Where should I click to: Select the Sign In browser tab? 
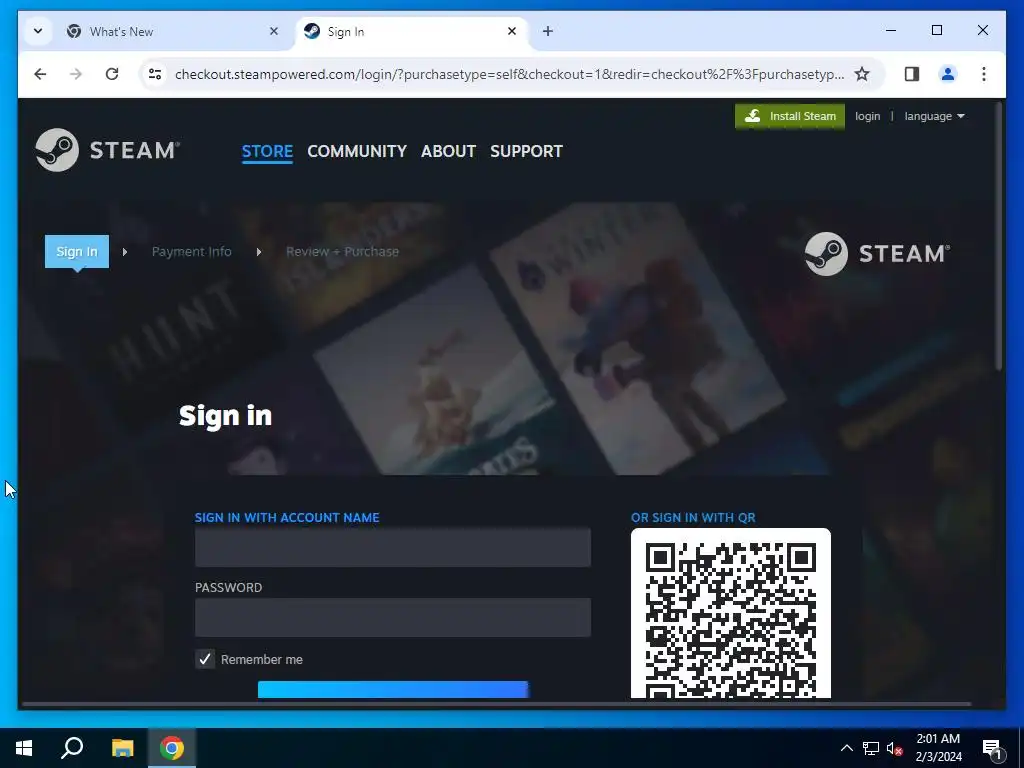point(411,31)
